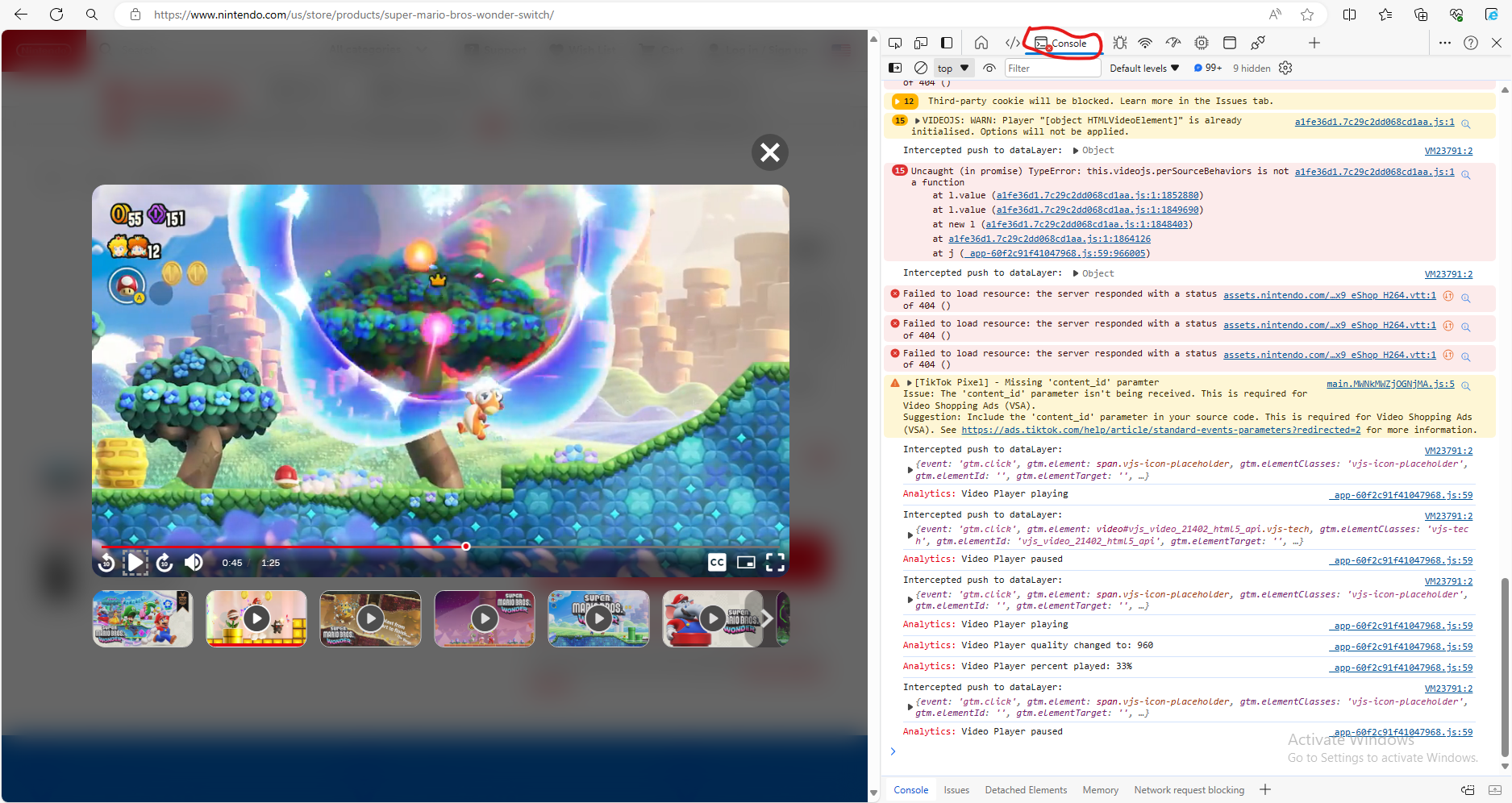
Task: Toggle the DevTools activity bar dock icon
Action: pyautogui.click(x=947, y=43)
